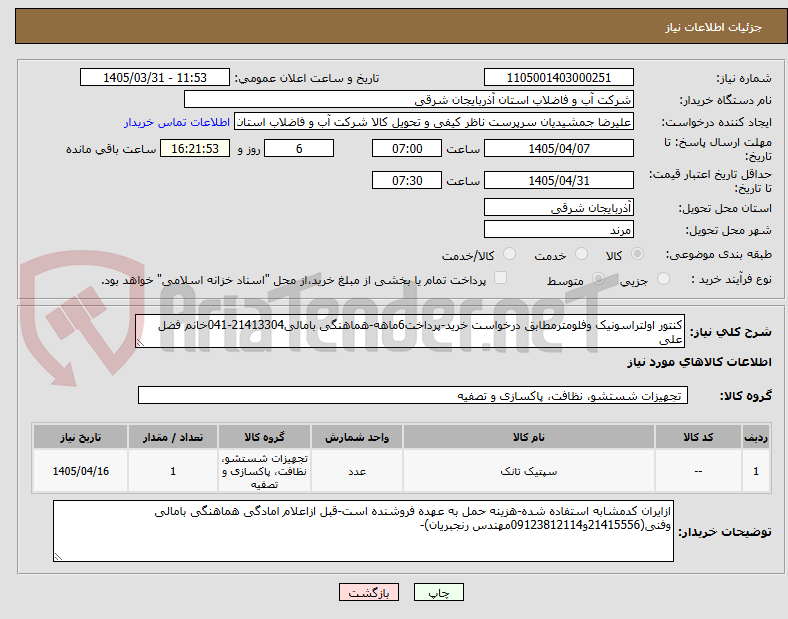Select the خدمت radio button
Image resolution: width=788 pixels, height=619 pixels.
click(581, 254)
